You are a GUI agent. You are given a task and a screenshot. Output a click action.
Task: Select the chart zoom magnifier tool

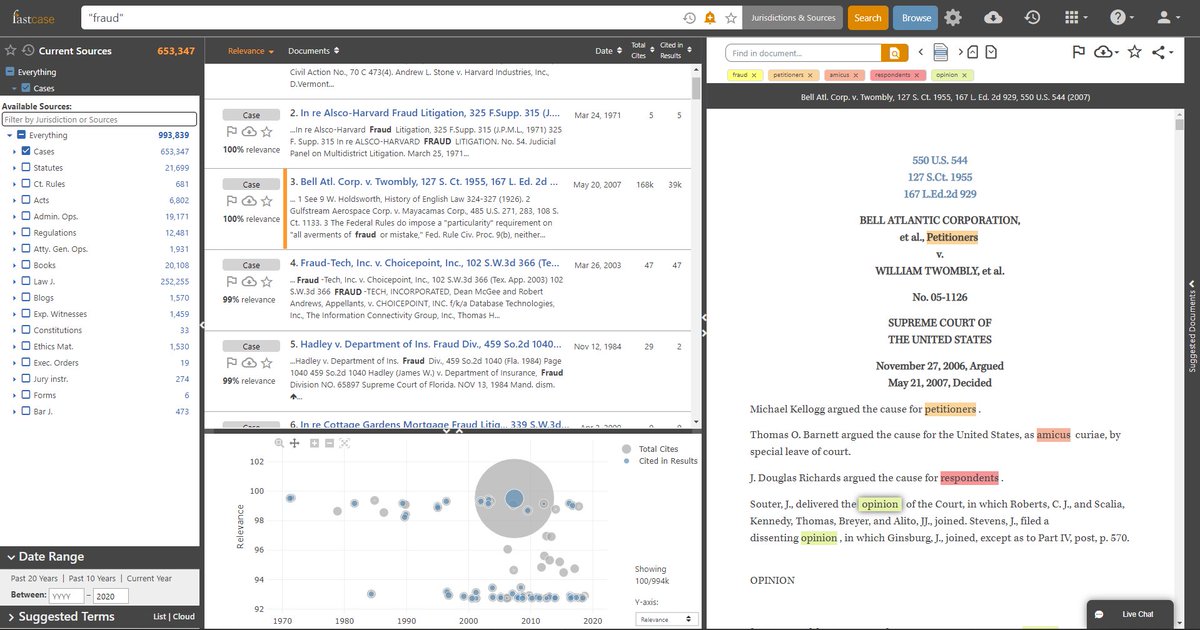pyautogui.click(x=280, y=442)
